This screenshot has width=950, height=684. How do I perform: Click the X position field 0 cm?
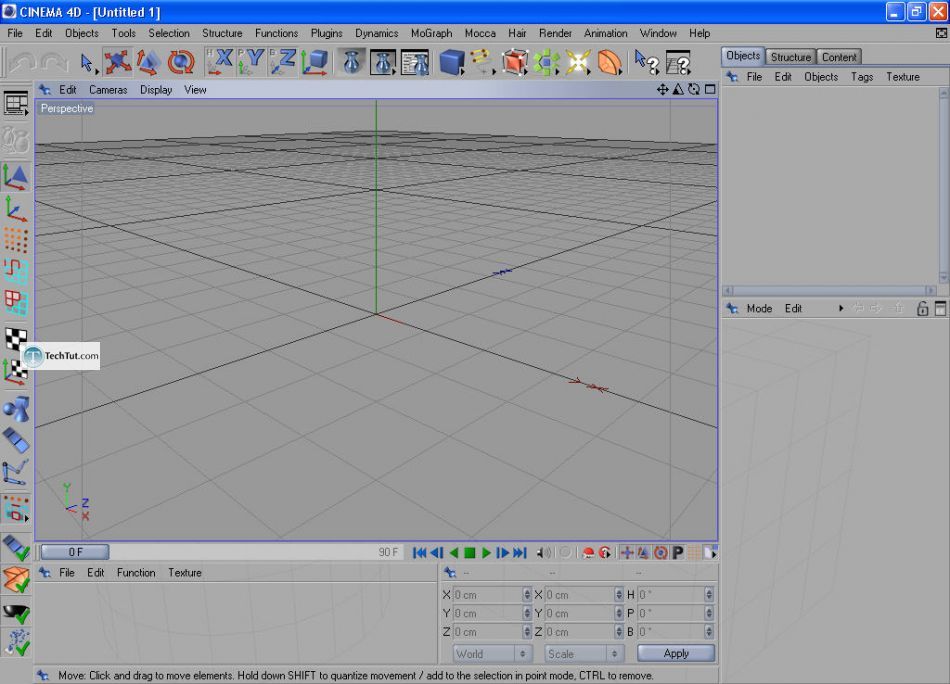(x=487, y=595)
